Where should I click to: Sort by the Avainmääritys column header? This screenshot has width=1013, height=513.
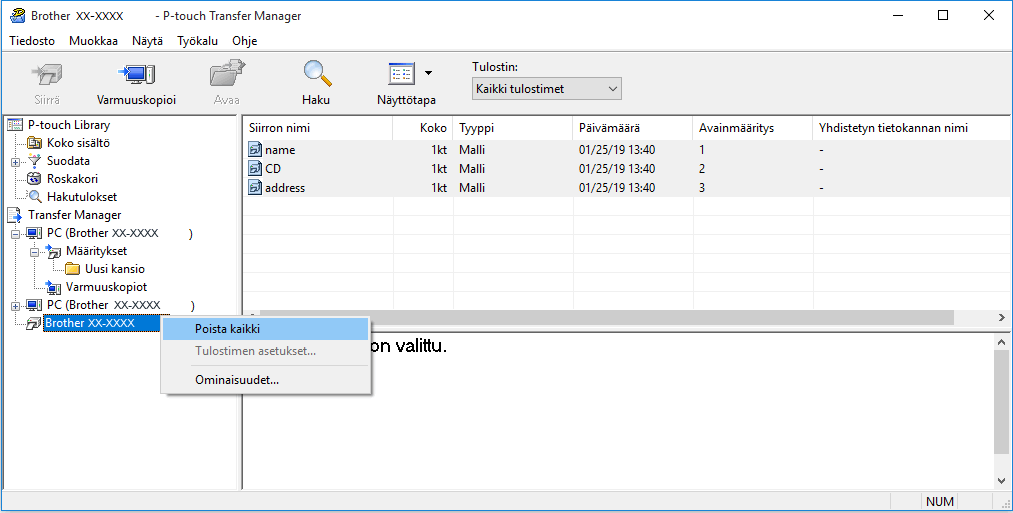click(753, 128)
